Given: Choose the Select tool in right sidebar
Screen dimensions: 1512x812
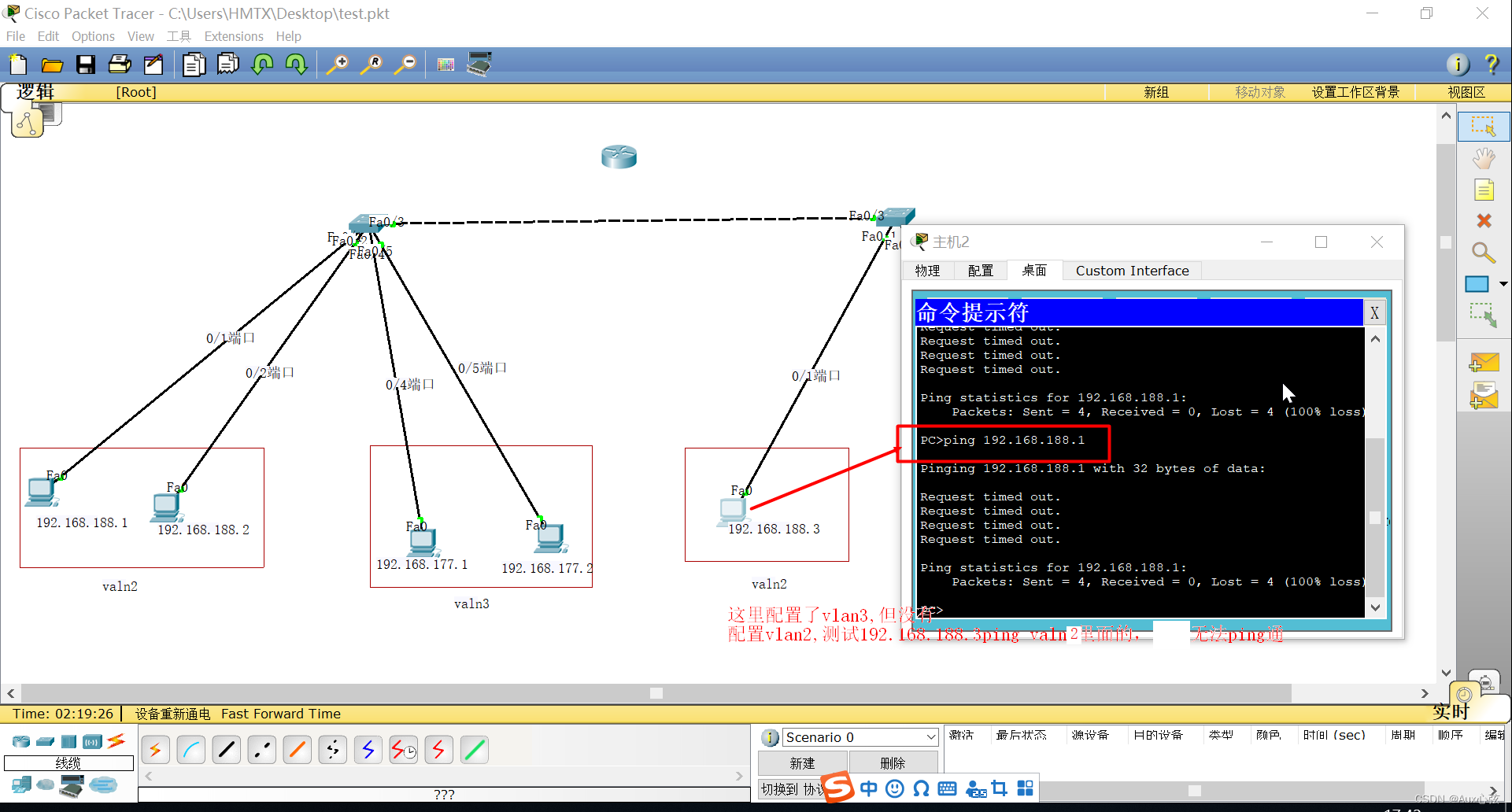Looking at the screenshot, I should pos(1484,127).
